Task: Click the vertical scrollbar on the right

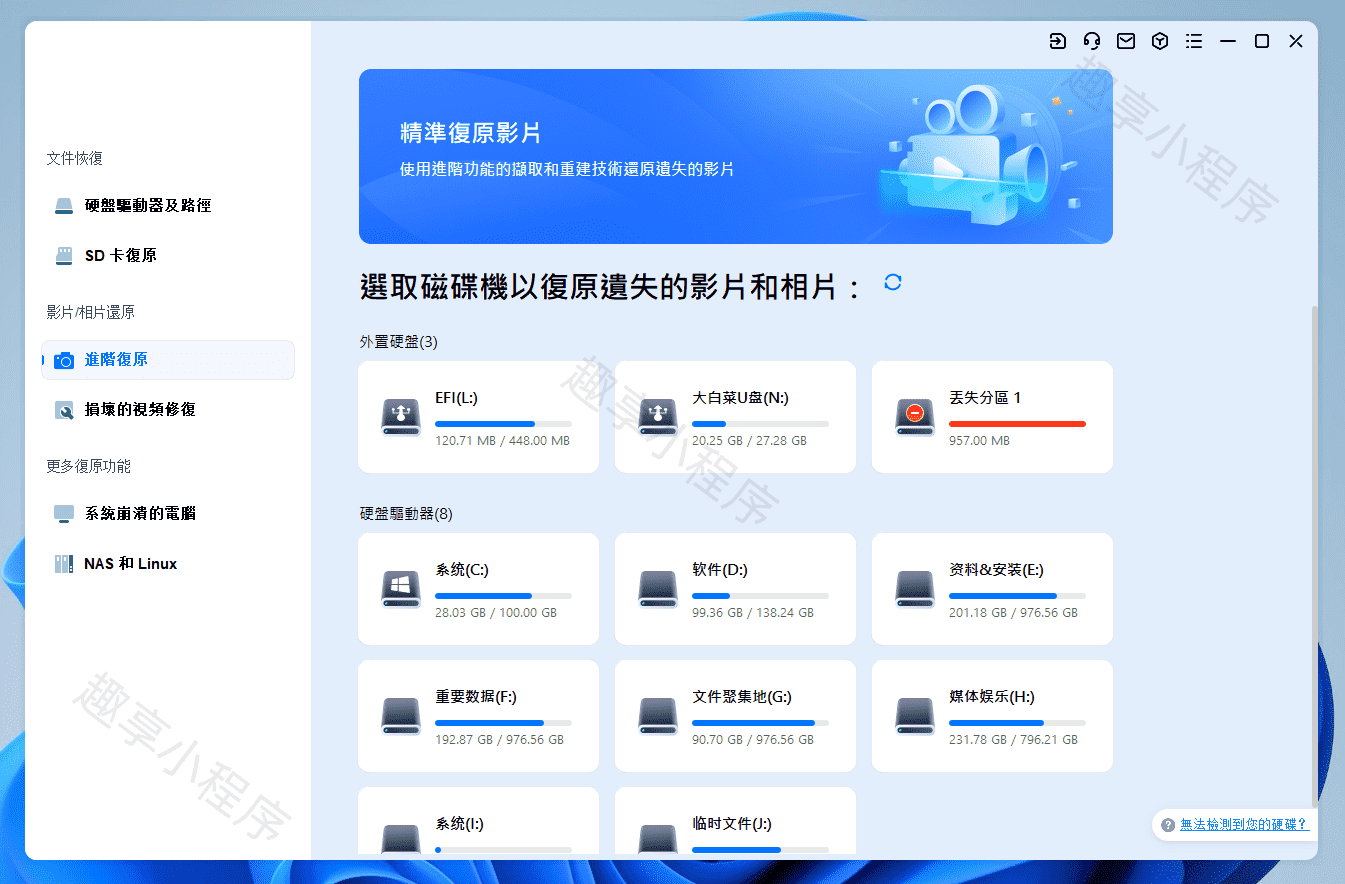Action: 1315,557
